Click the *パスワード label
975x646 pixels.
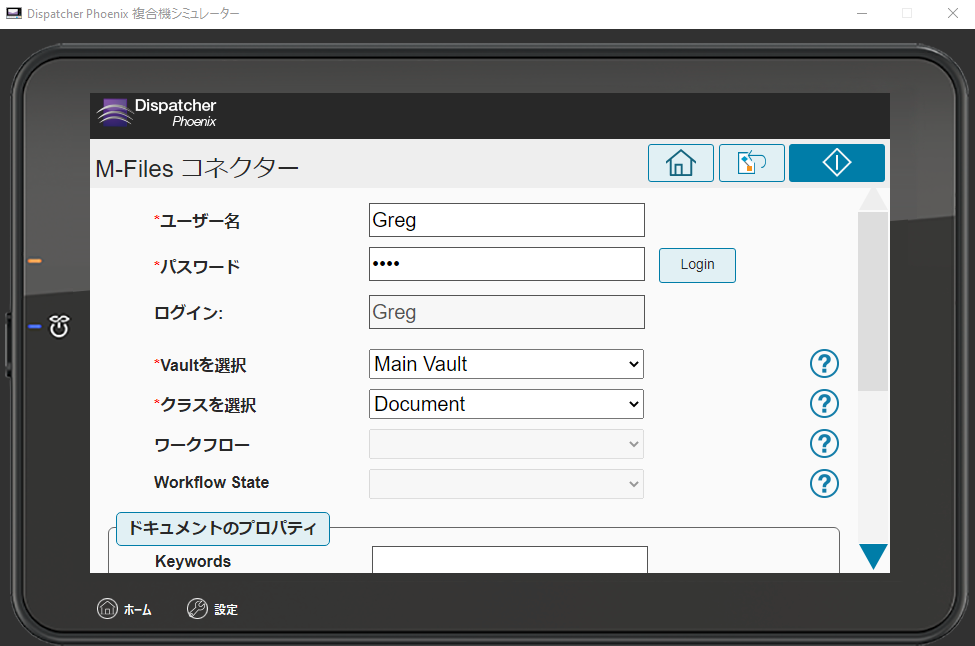(197, 267)
